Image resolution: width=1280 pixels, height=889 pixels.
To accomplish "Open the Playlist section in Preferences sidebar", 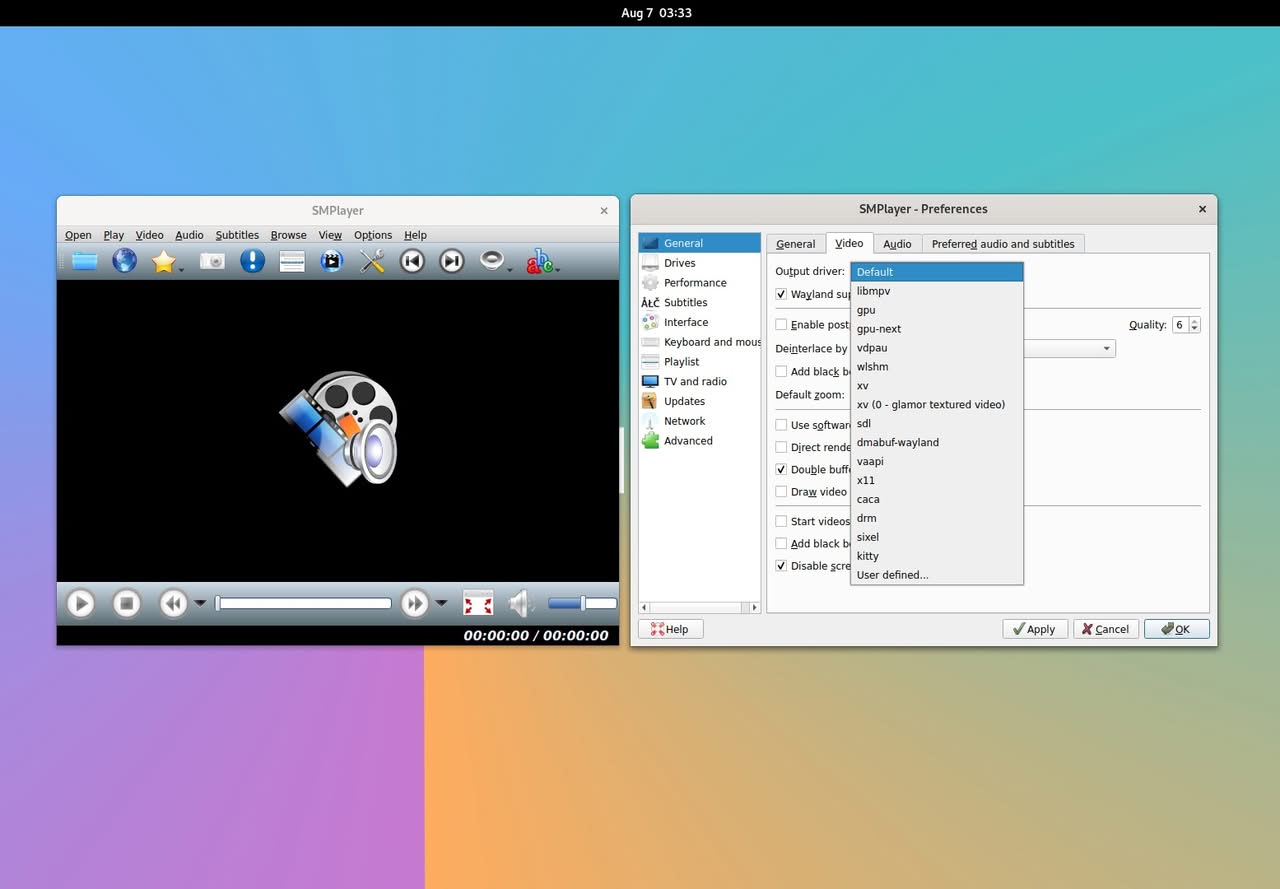I will pyautogui.click(x=699, y=362).
